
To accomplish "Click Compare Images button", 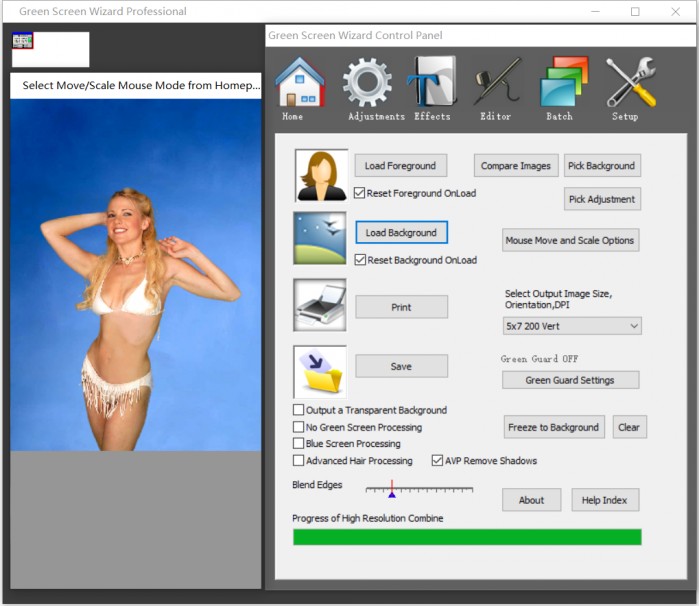I will pos(516,165).
